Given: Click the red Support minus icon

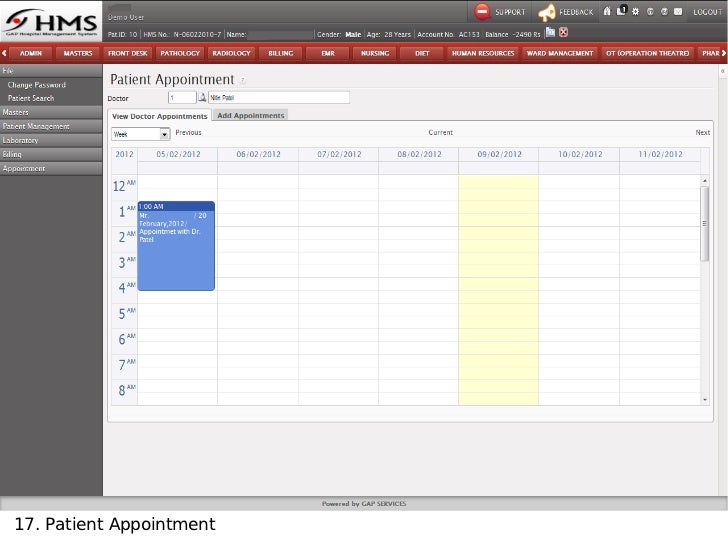Looking at the screenshot, I should (x=482, y=12).
